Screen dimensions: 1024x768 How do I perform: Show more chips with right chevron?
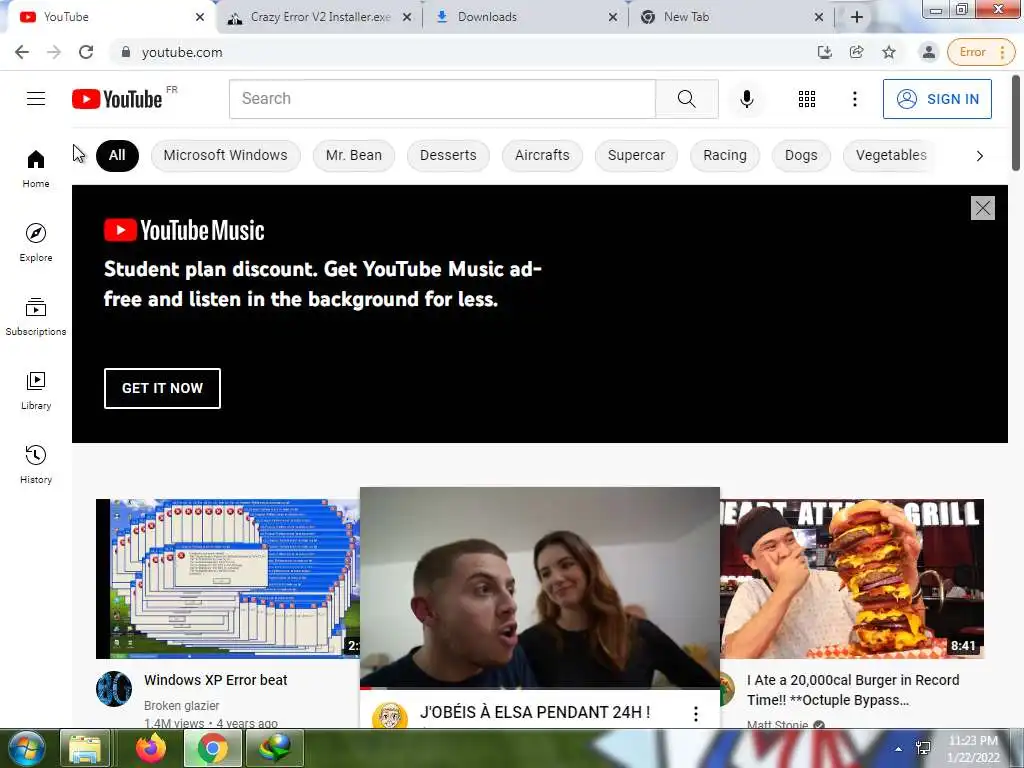(980, 155)
